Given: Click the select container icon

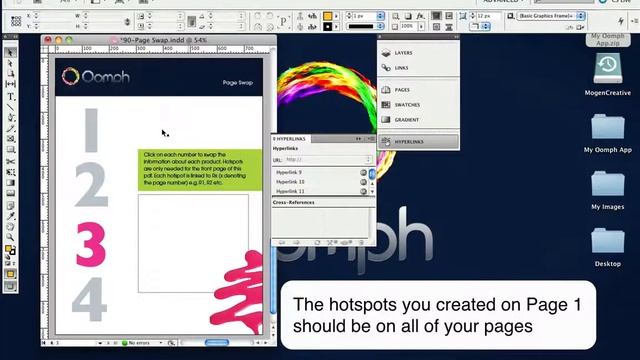Looking at the screenshot, I should pos(300,16).
